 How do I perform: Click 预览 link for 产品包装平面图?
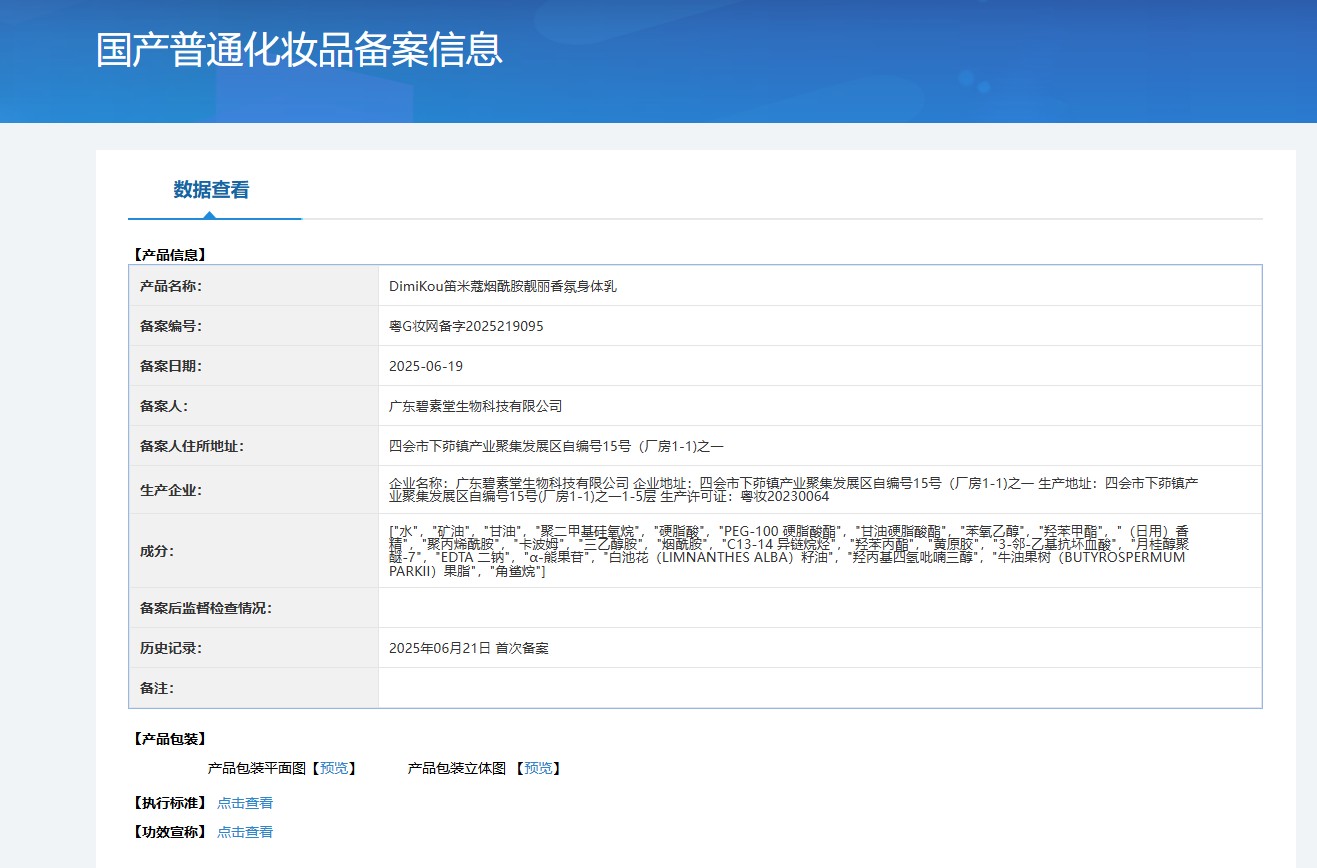(334, 768)
